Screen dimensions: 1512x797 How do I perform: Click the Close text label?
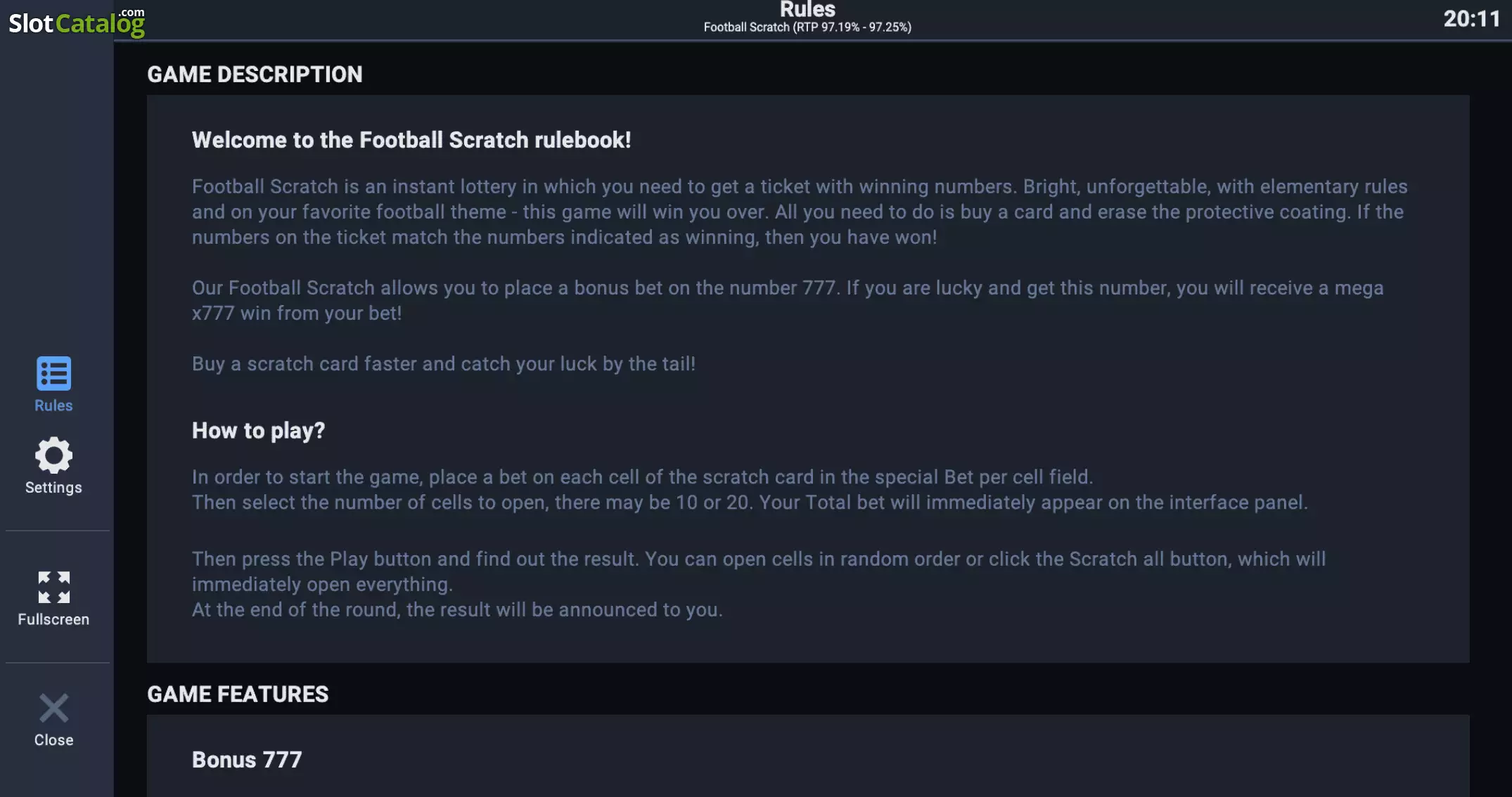click(x=53, y=740)
